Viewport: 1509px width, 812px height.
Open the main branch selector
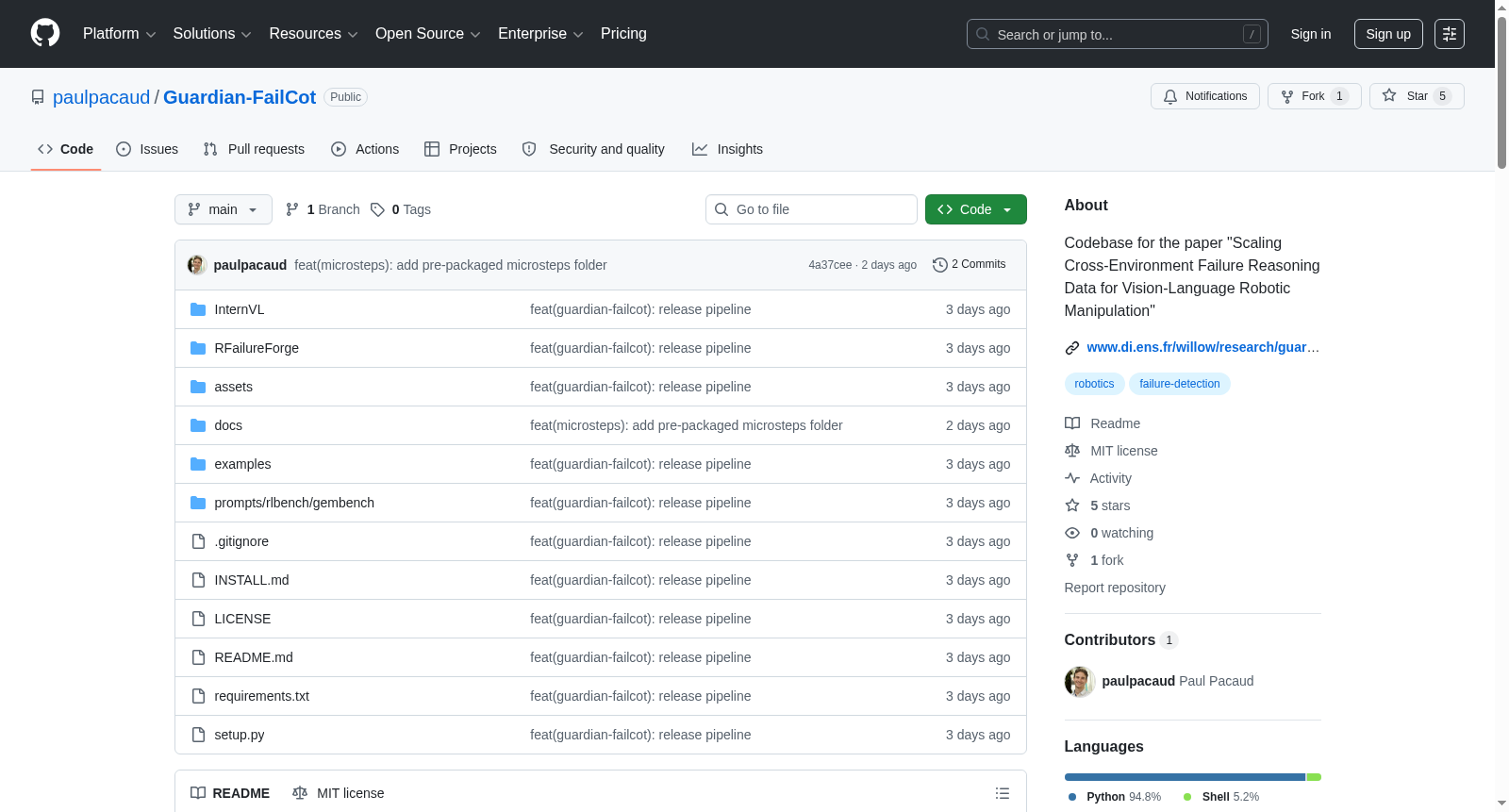coord(224,209)
